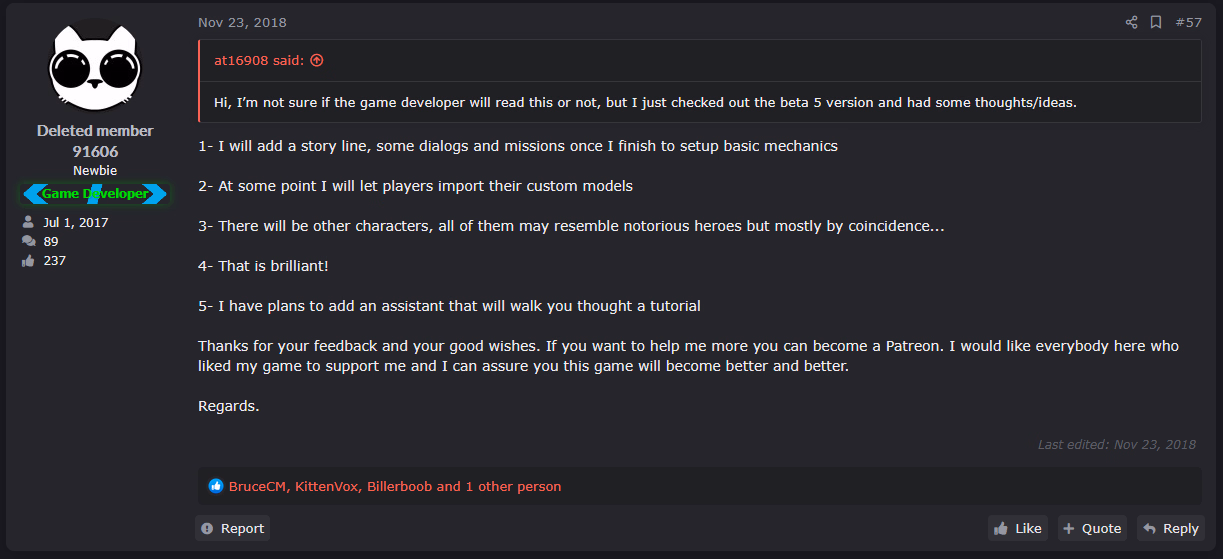The height and width of the screenshot is (559, 1223).
Task: Reply to this post
Action: [x=1170, y=528]
